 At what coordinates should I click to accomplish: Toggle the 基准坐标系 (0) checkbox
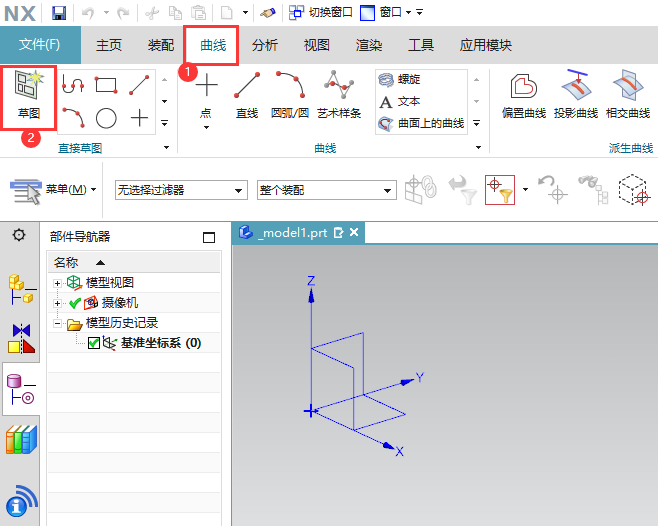pyautogui.click(x=94, y=343)
